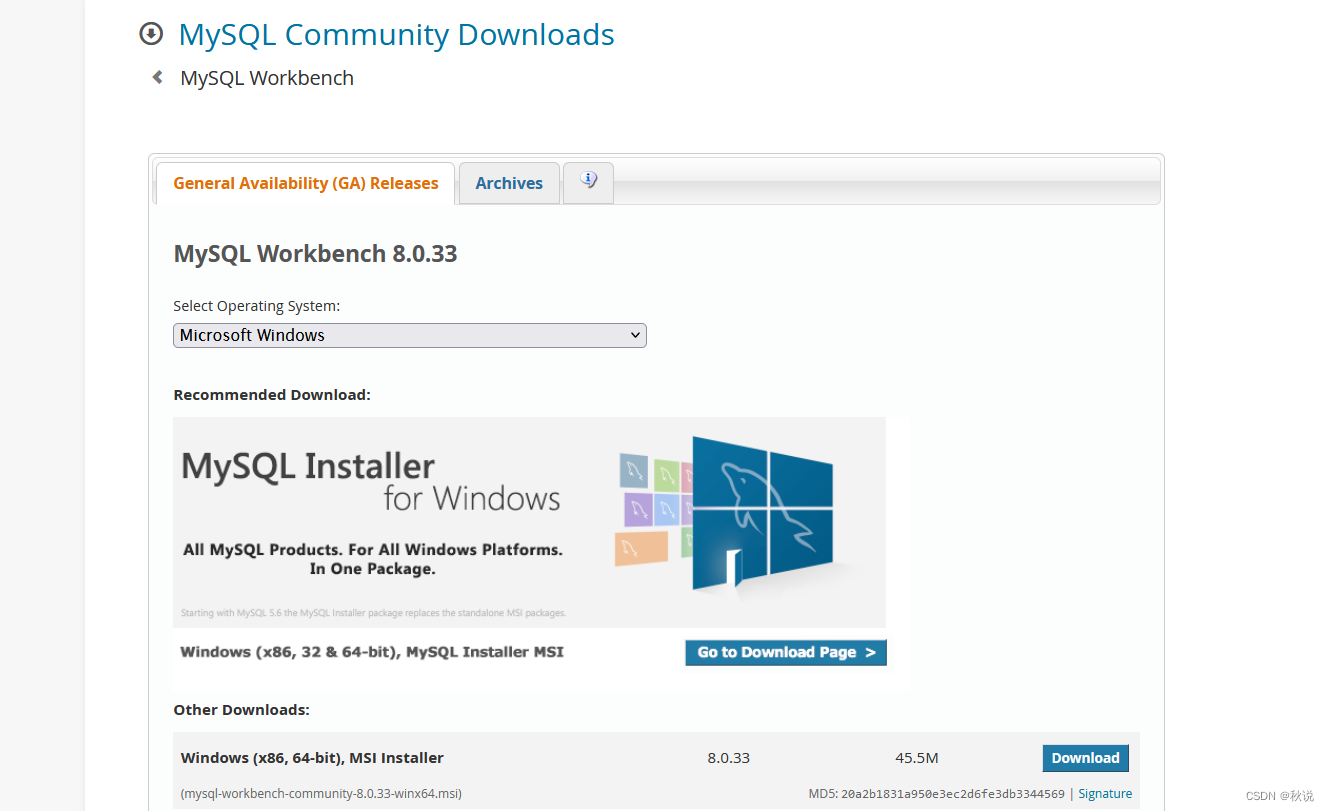Viewport: 1329px width, 811px height.
Task: Click the Go to Download Page button
Action: coord(786,652)
